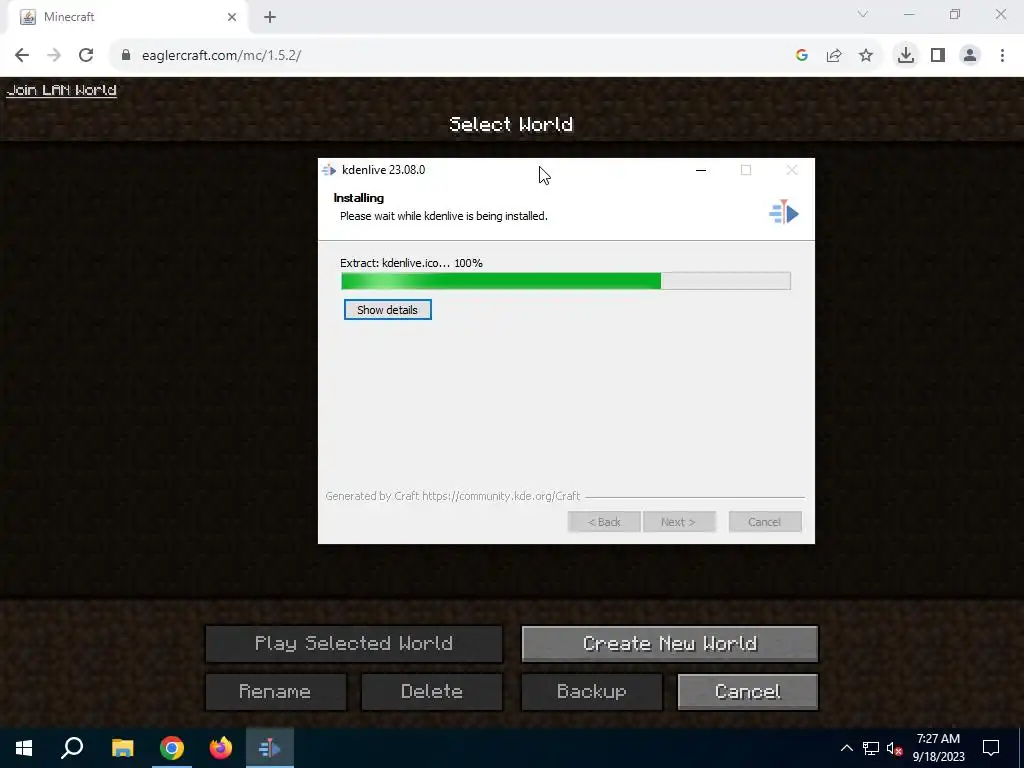Click 'Extract: kdenlive.ico... 100%' status text
The width and height of the screenshot is (1024, 768).
pyautogui.click(x=411, y=263)
